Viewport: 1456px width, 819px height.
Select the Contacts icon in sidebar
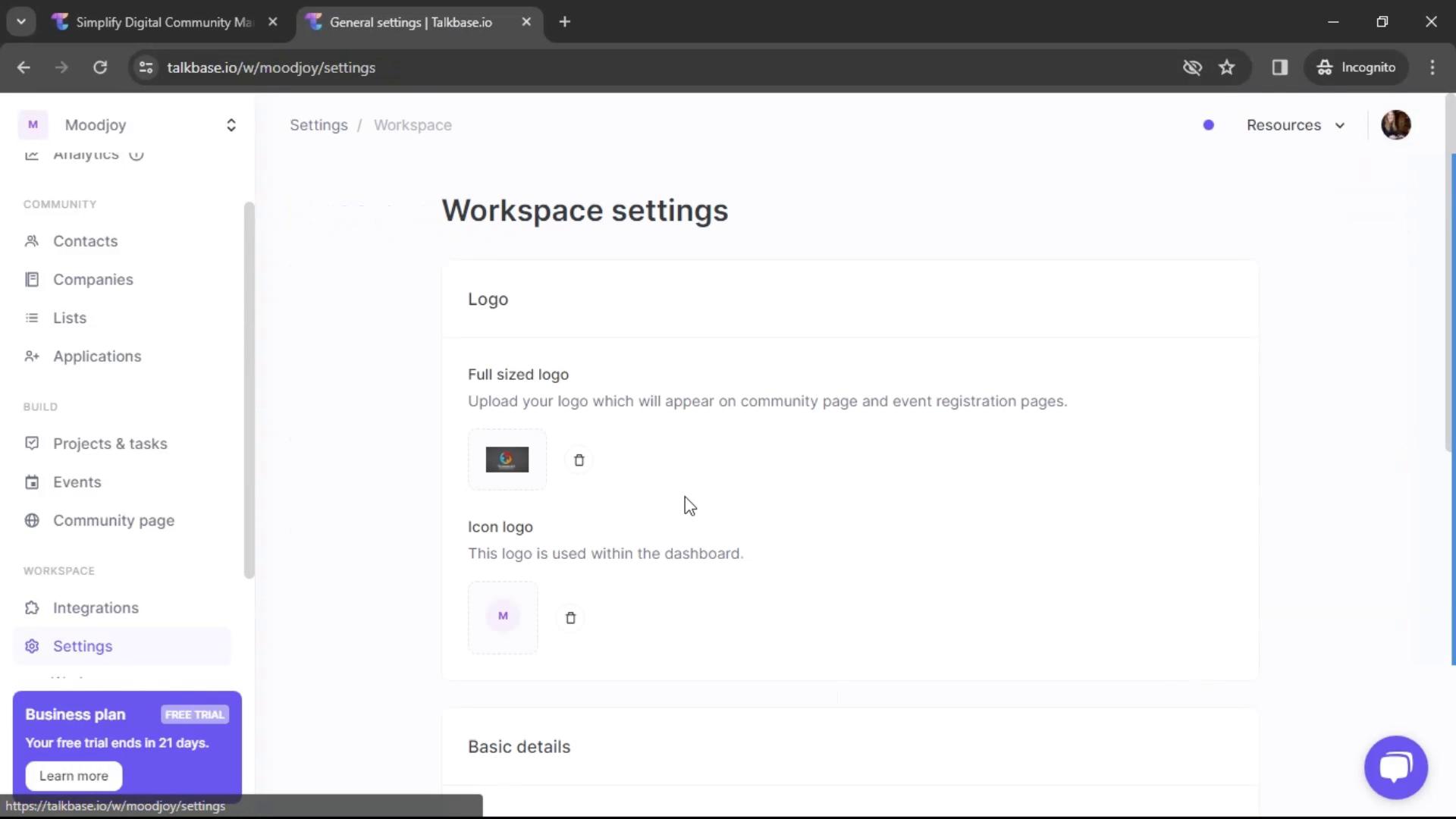point(31,241)
